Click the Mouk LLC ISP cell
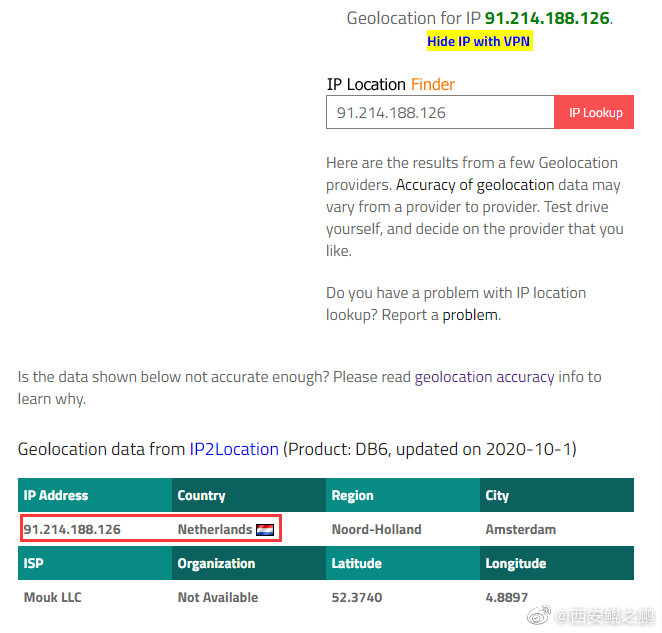The width and height of the screenshot is (662, 633). coord(53,597)
